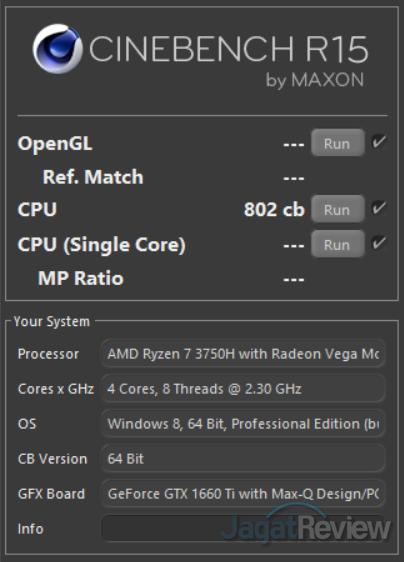Toggle the CPU test checkbox

click(x=379, y=208)
